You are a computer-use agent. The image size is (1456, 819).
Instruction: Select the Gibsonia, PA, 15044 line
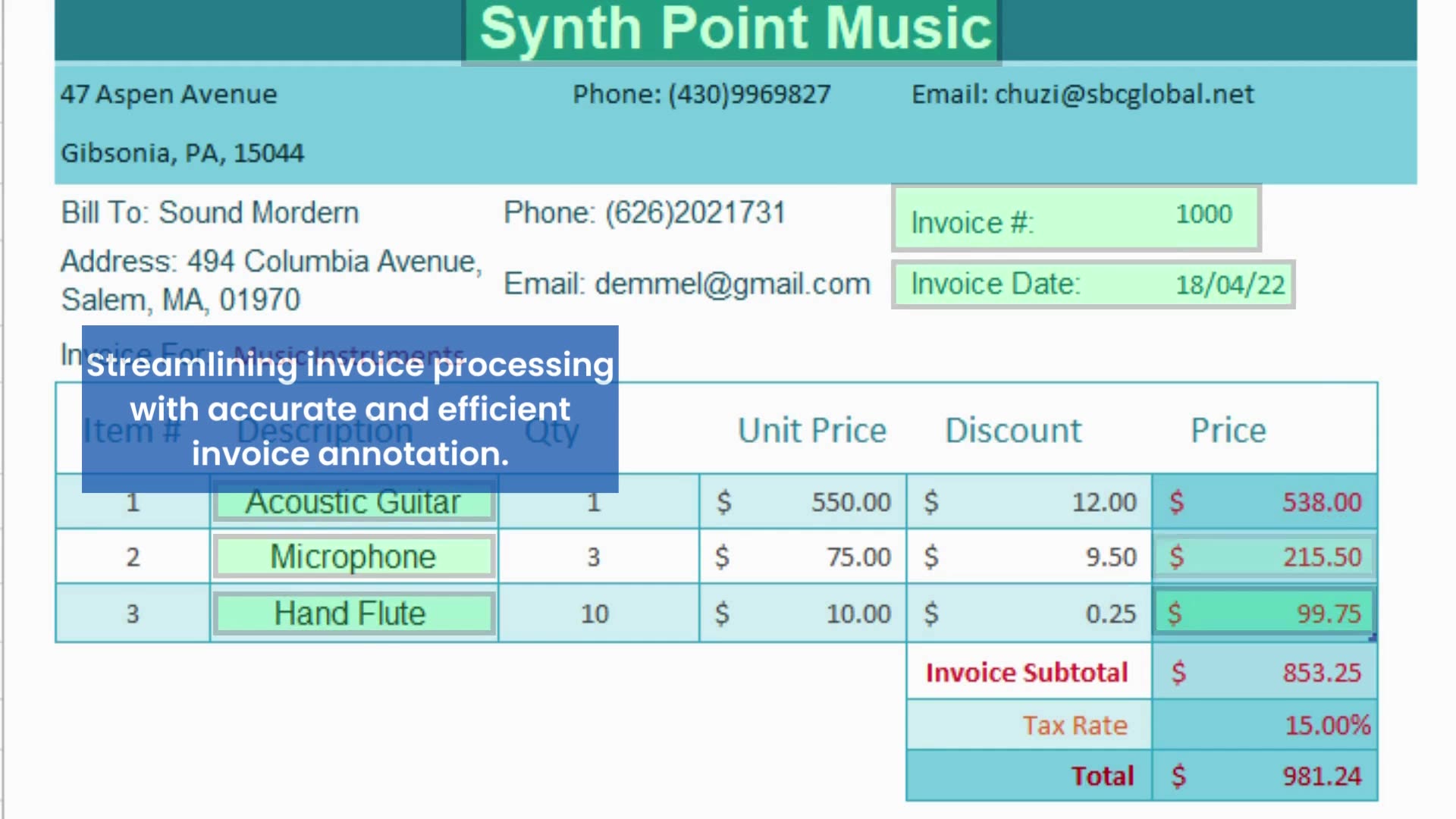[x=183, y=153]
